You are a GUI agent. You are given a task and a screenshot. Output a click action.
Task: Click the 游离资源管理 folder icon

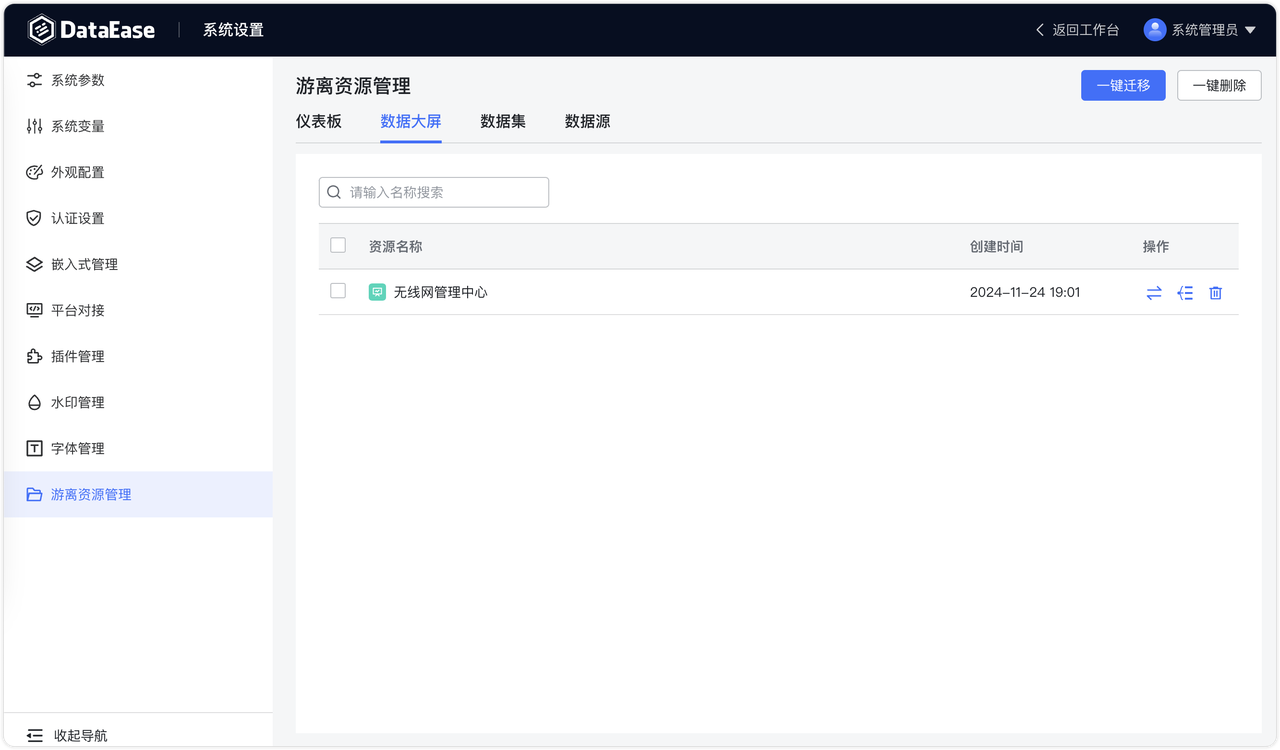point(34,494)
